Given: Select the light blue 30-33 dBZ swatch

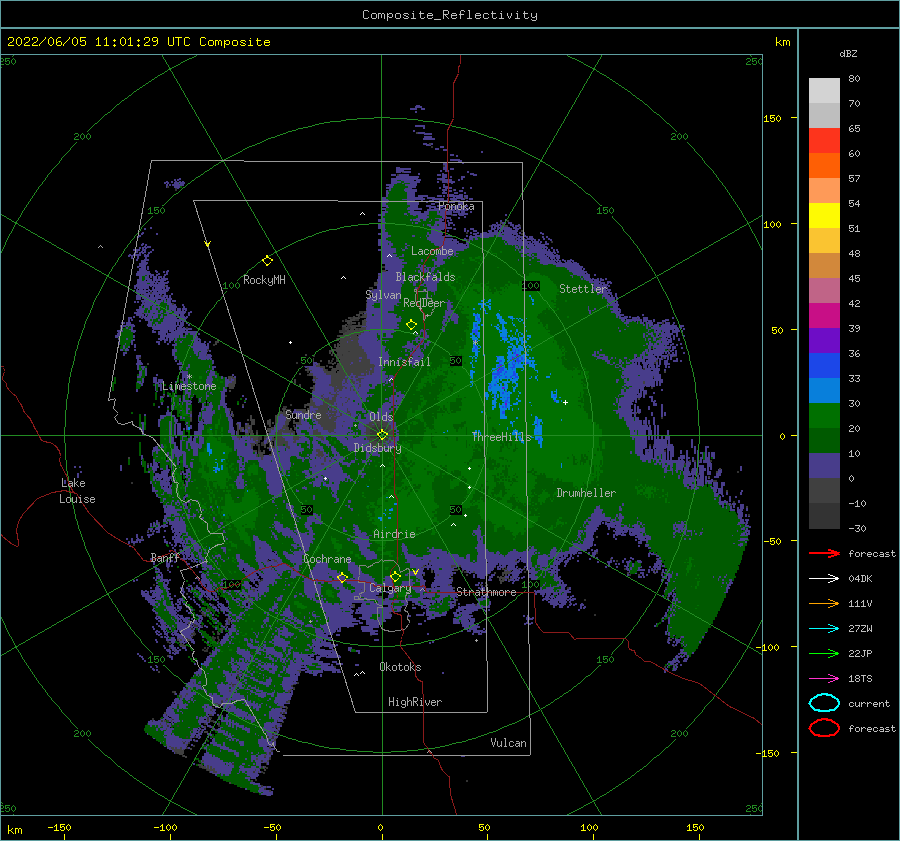Looking at the screenshot, I should [x=824, y=390].
